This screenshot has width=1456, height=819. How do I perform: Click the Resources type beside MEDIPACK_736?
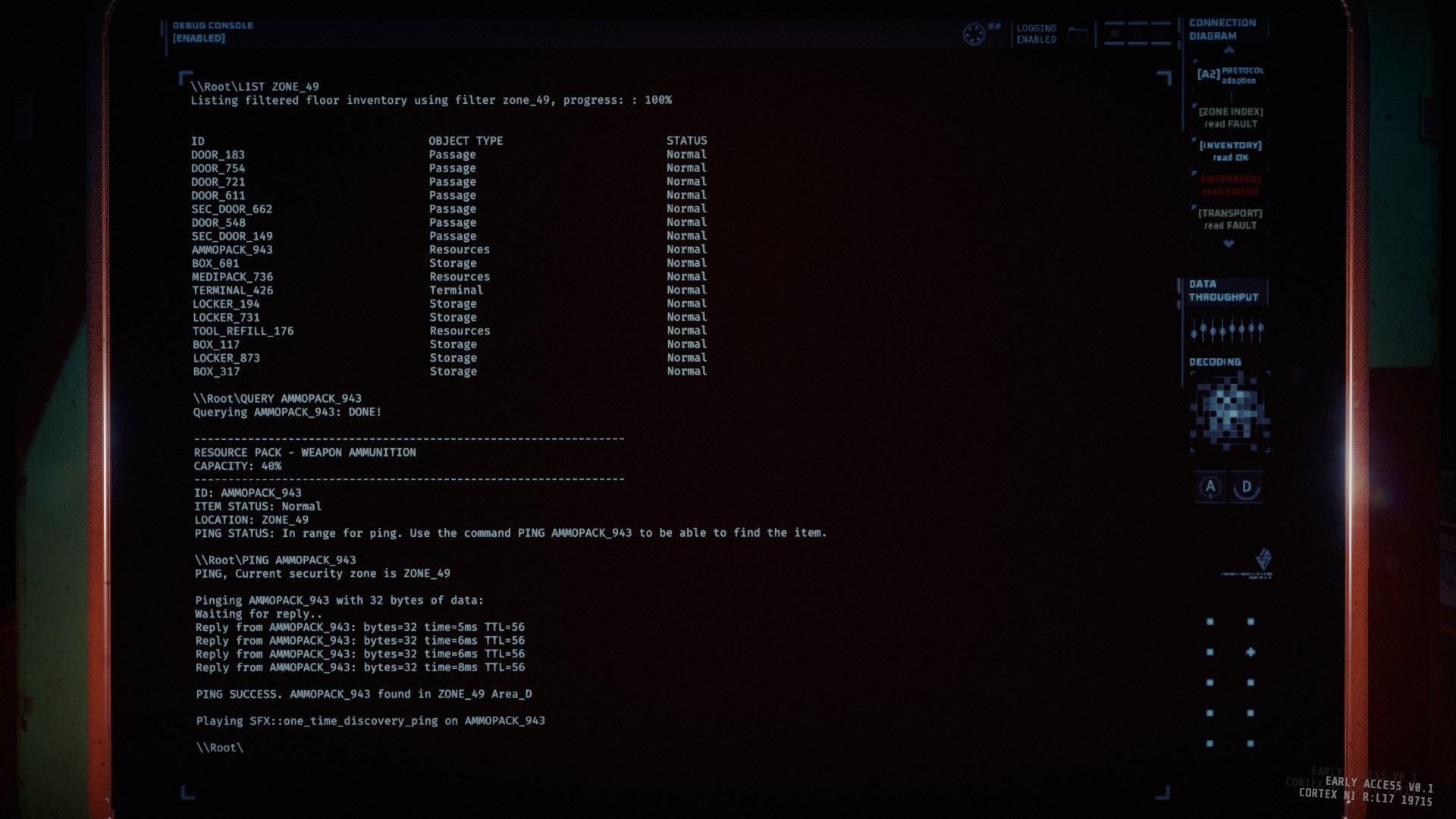460,277
